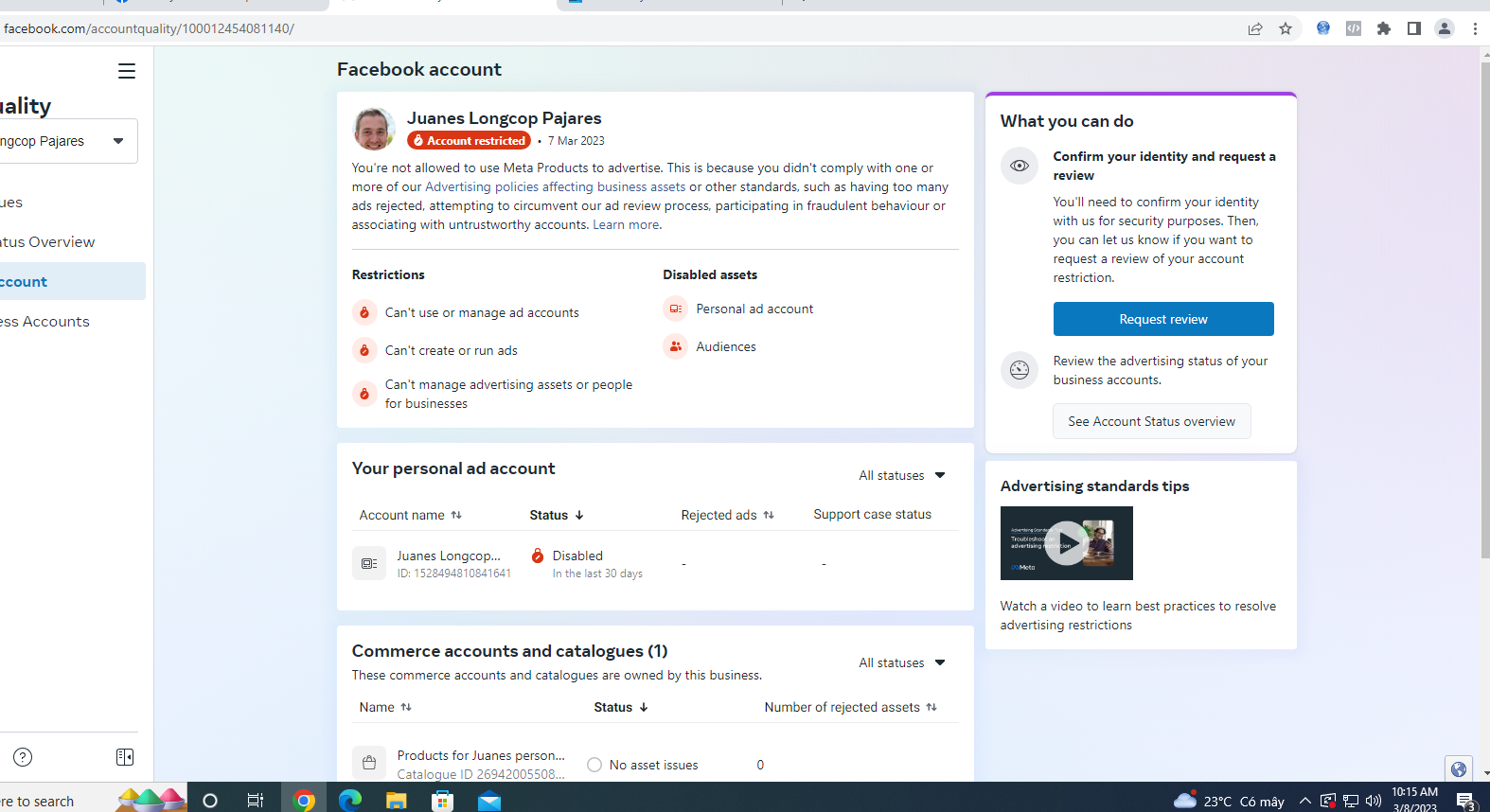1490x812 pixels.
Task: Open Microsoft Store from the taskbar
Action: click(443, 801)
